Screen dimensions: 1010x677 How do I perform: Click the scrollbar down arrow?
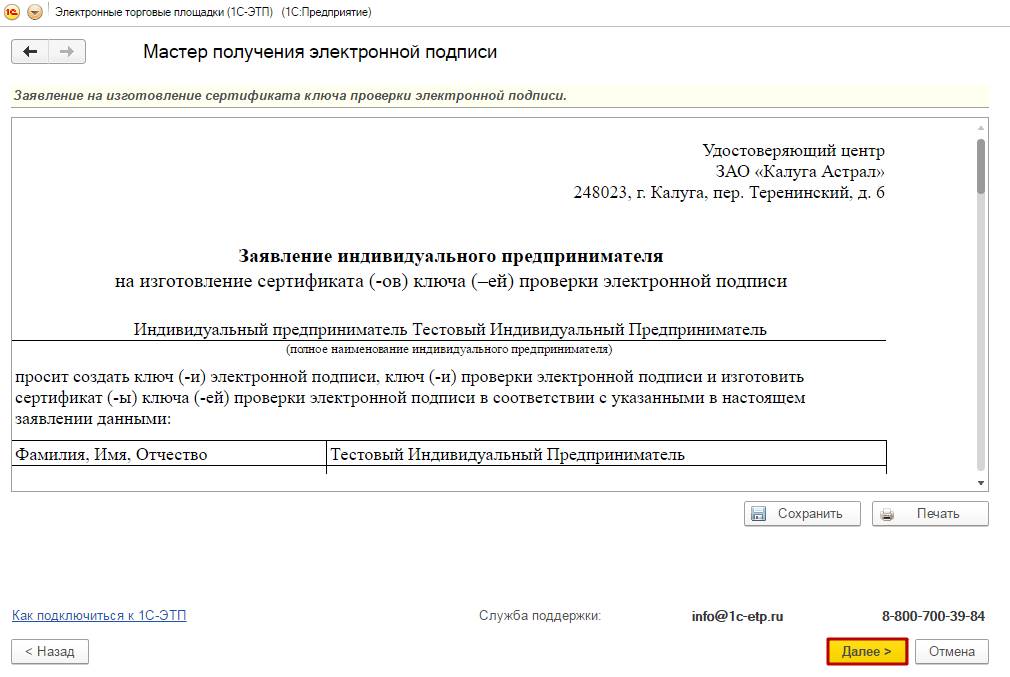pyautogui.click(x=980, y=482)
